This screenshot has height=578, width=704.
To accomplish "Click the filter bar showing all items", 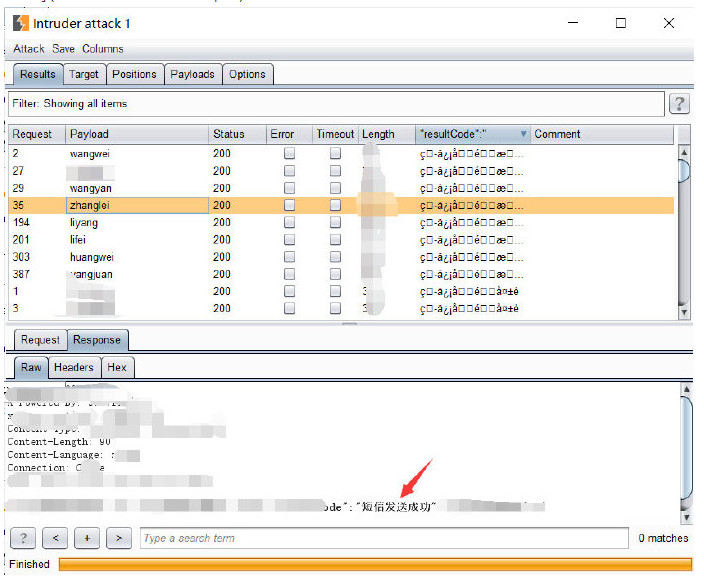I will (x=336, y=104).
